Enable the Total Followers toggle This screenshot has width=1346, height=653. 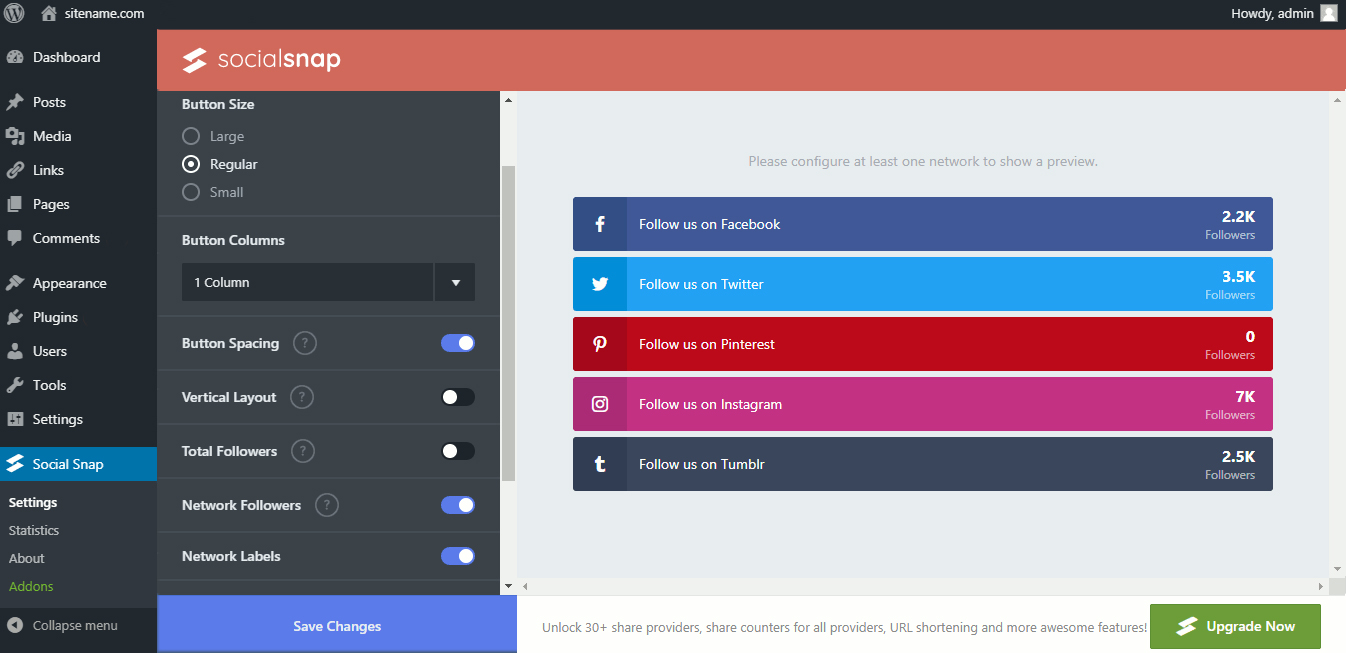click(x=458, y=451)
